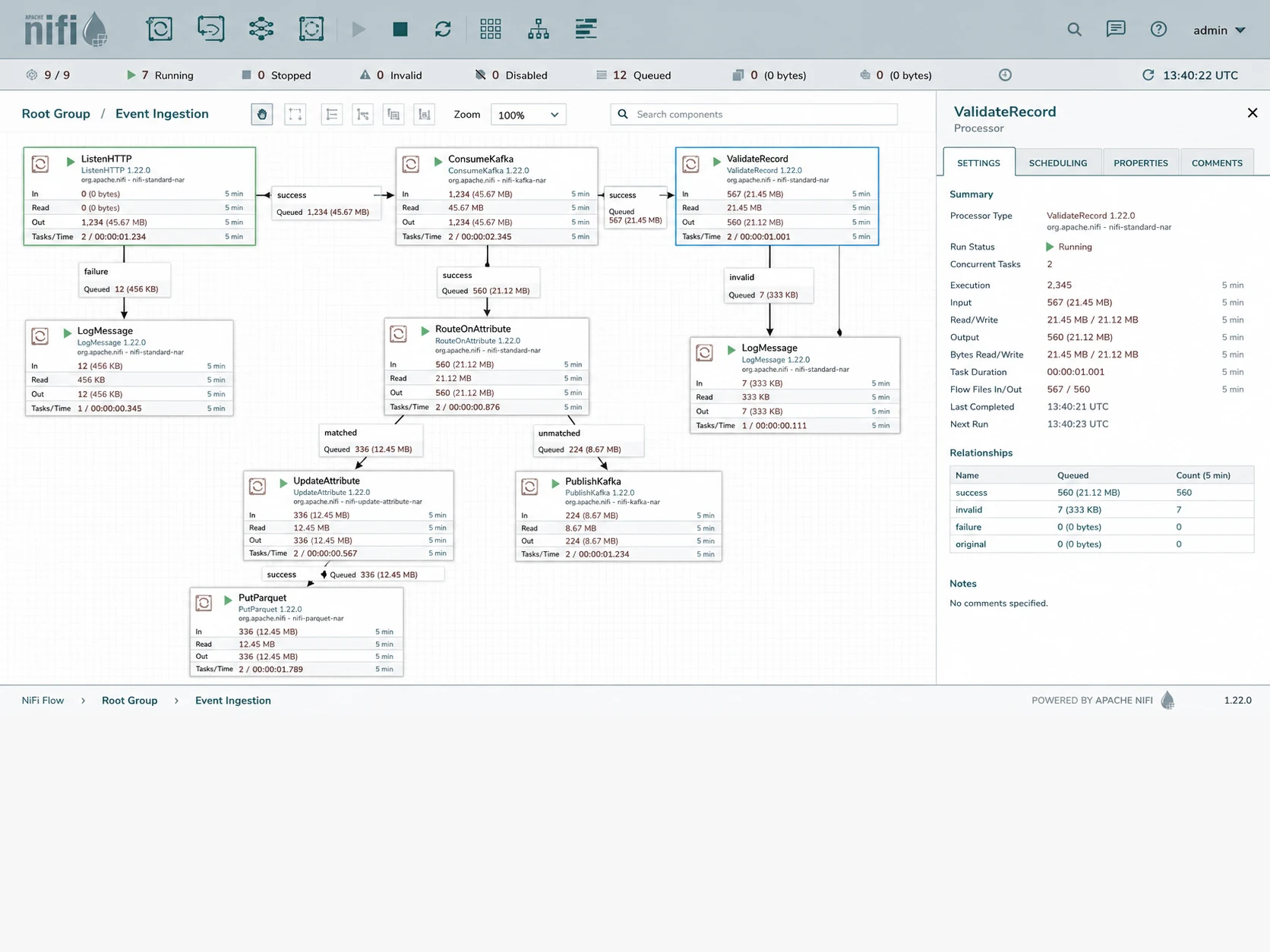Start the flow with the toolbar play button
The image size is (1270, 952).
click(x=359, y=29)
